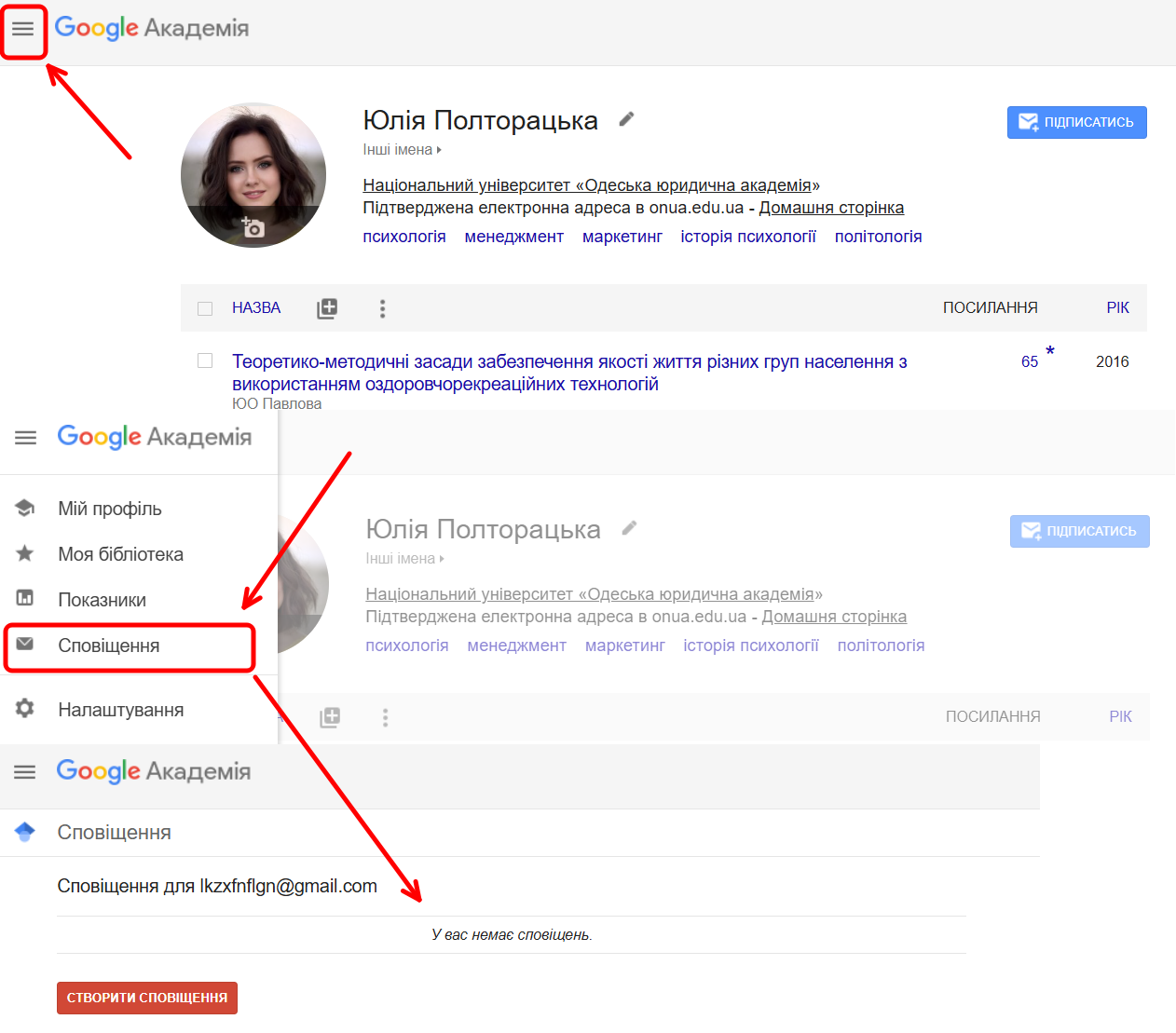Click the bright blue ПІДПИСАТИСЬ button
Image resolution: width=1176 pixels, height=1033 pixels.
point(1077,122)
